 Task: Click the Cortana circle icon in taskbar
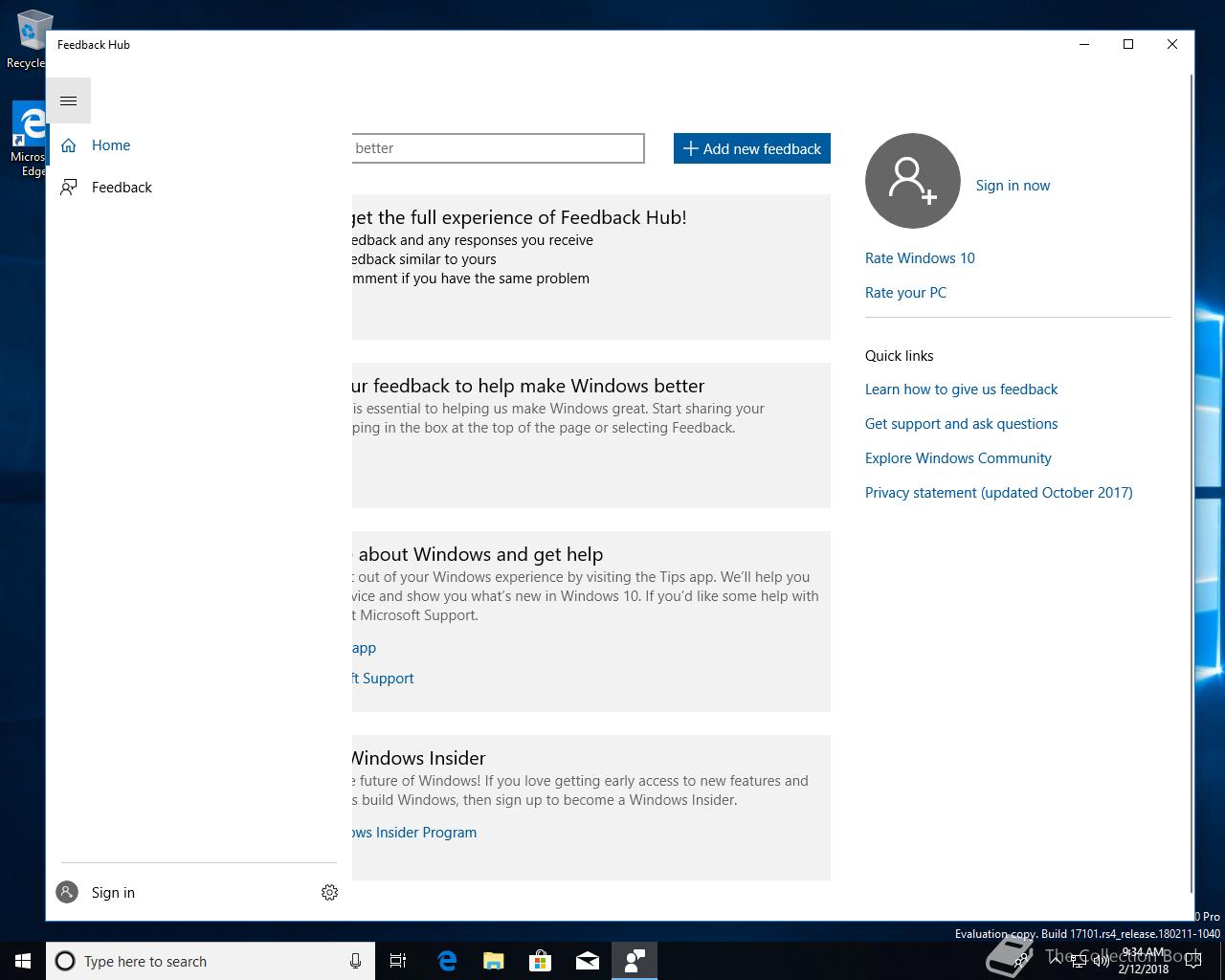65,961
